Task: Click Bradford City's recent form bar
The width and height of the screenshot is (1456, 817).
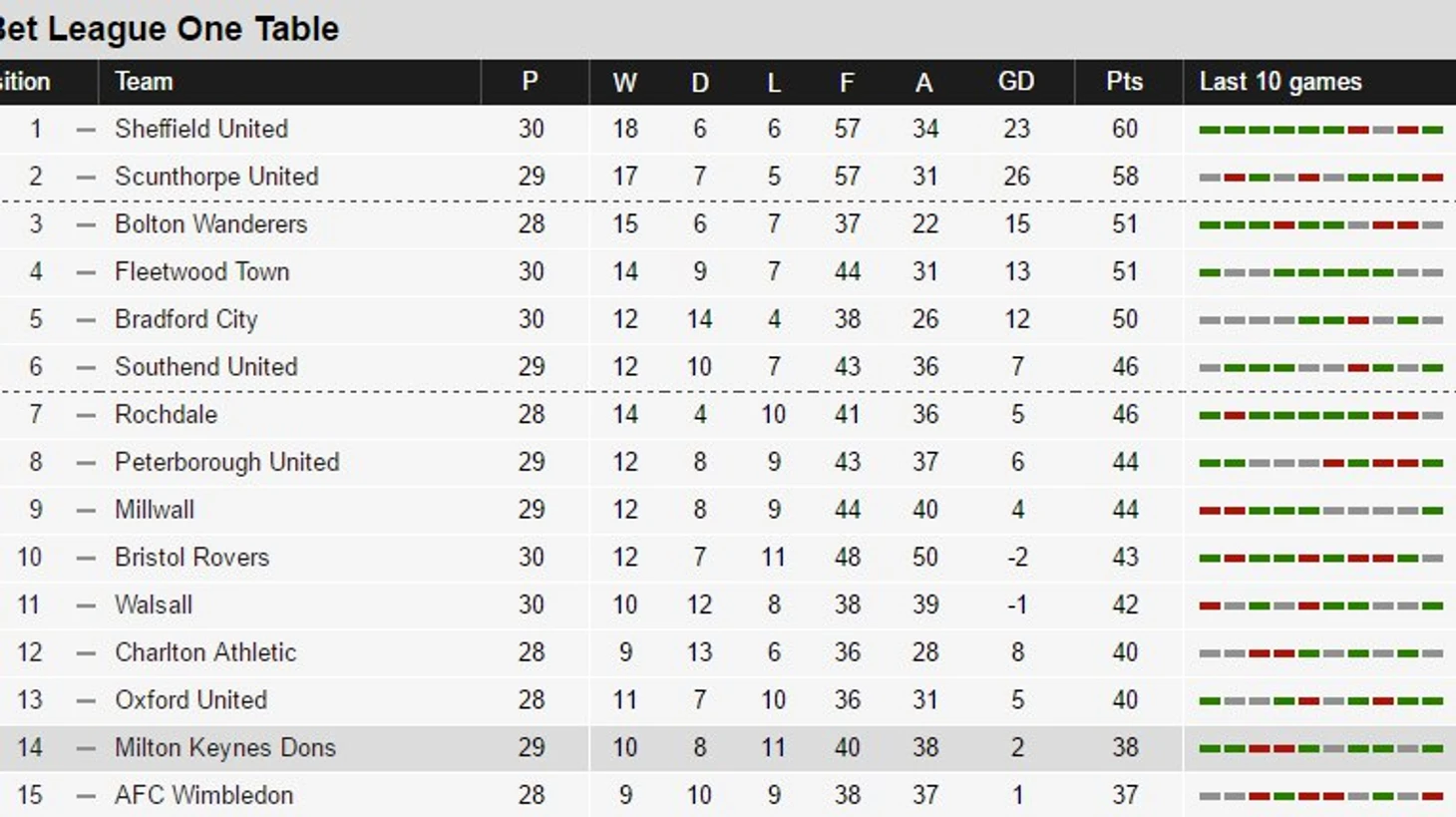Action: pos(1320,320)
